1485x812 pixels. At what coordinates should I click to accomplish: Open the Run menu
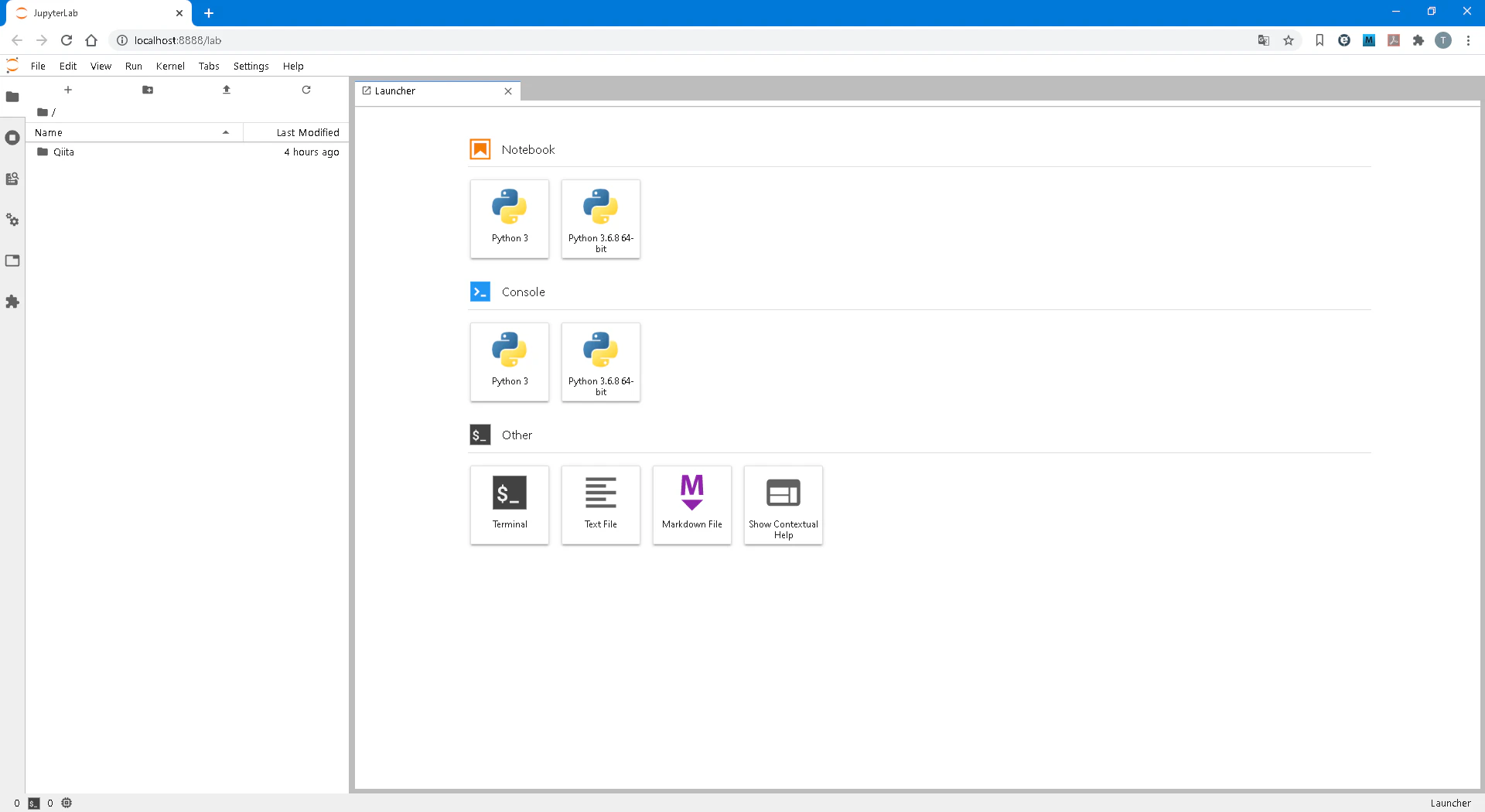click(x=134, y=66)
